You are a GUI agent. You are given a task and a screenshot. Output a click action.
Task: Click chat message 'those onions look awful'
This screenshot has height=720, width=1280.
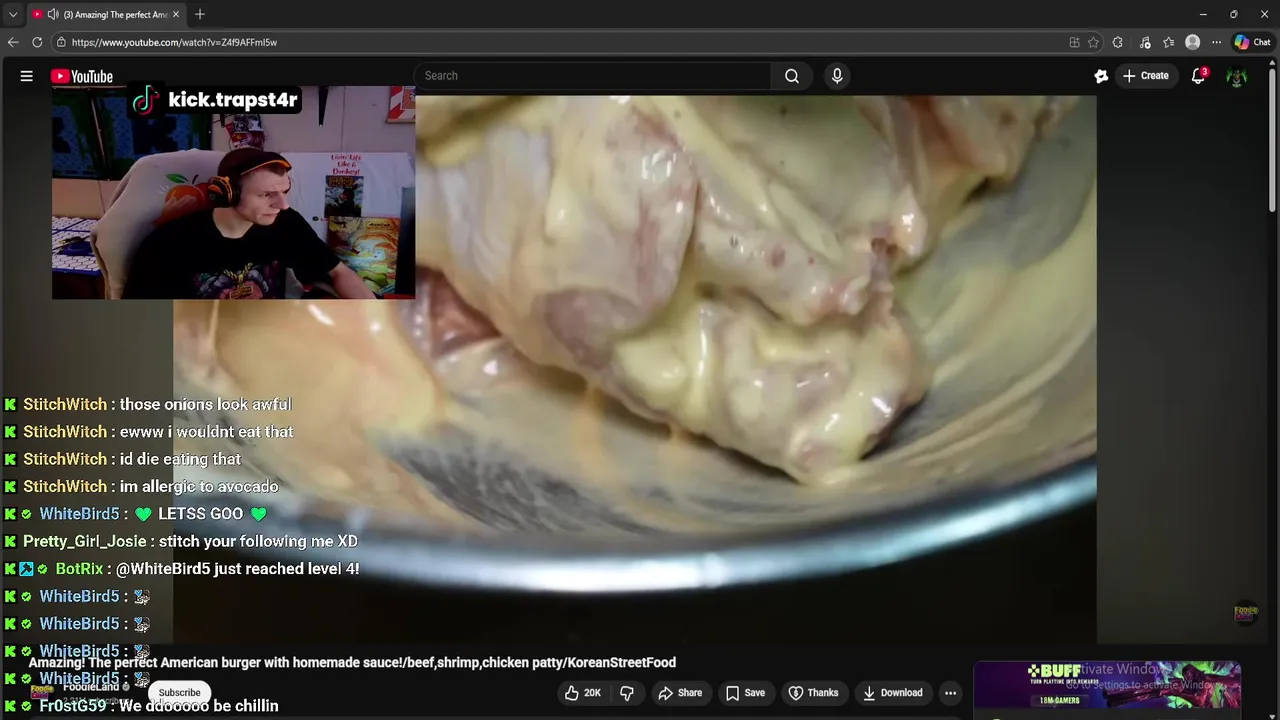(205, 404)
